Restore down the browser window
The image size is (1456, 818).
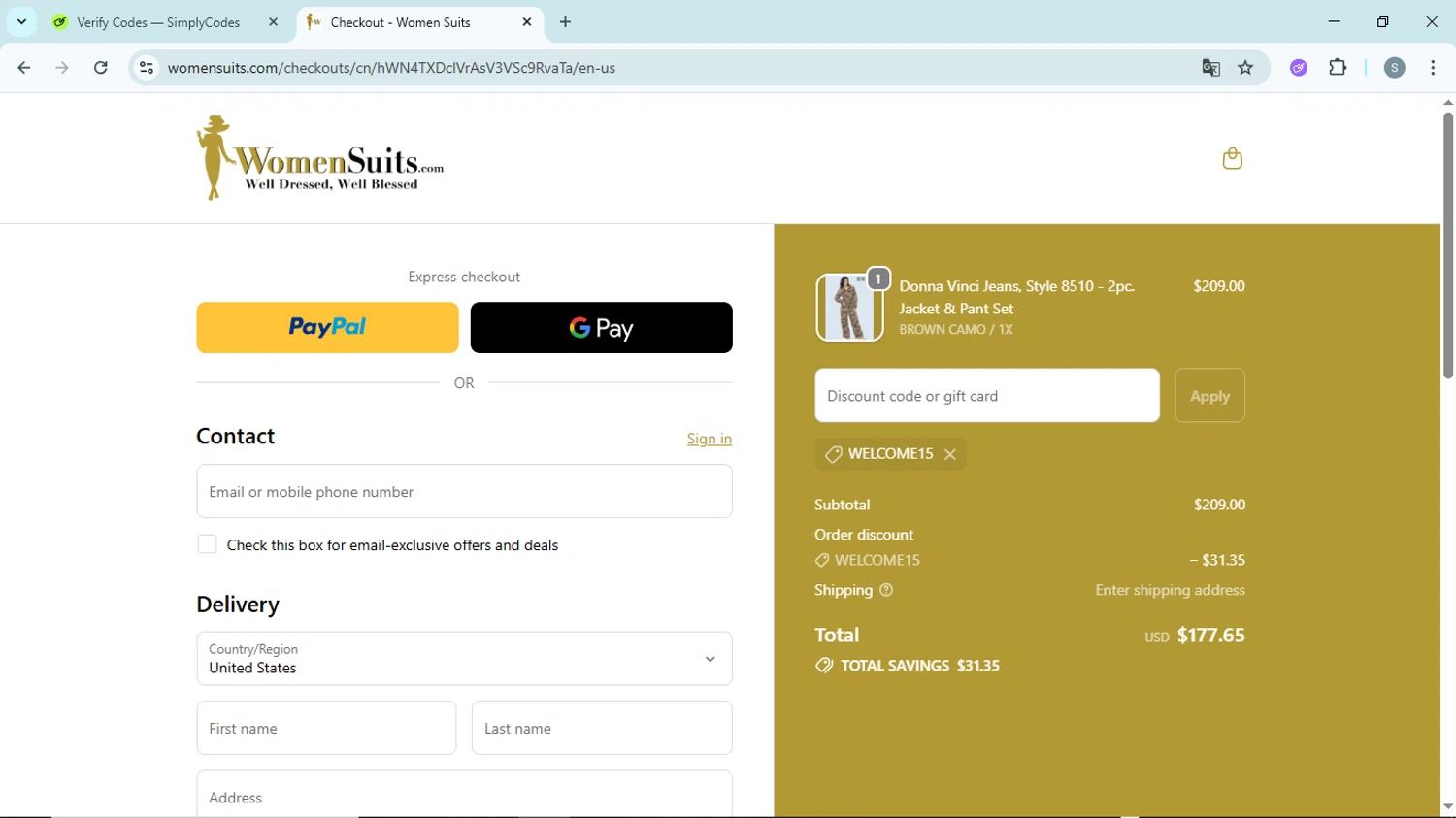click(x=1382, y=21)
